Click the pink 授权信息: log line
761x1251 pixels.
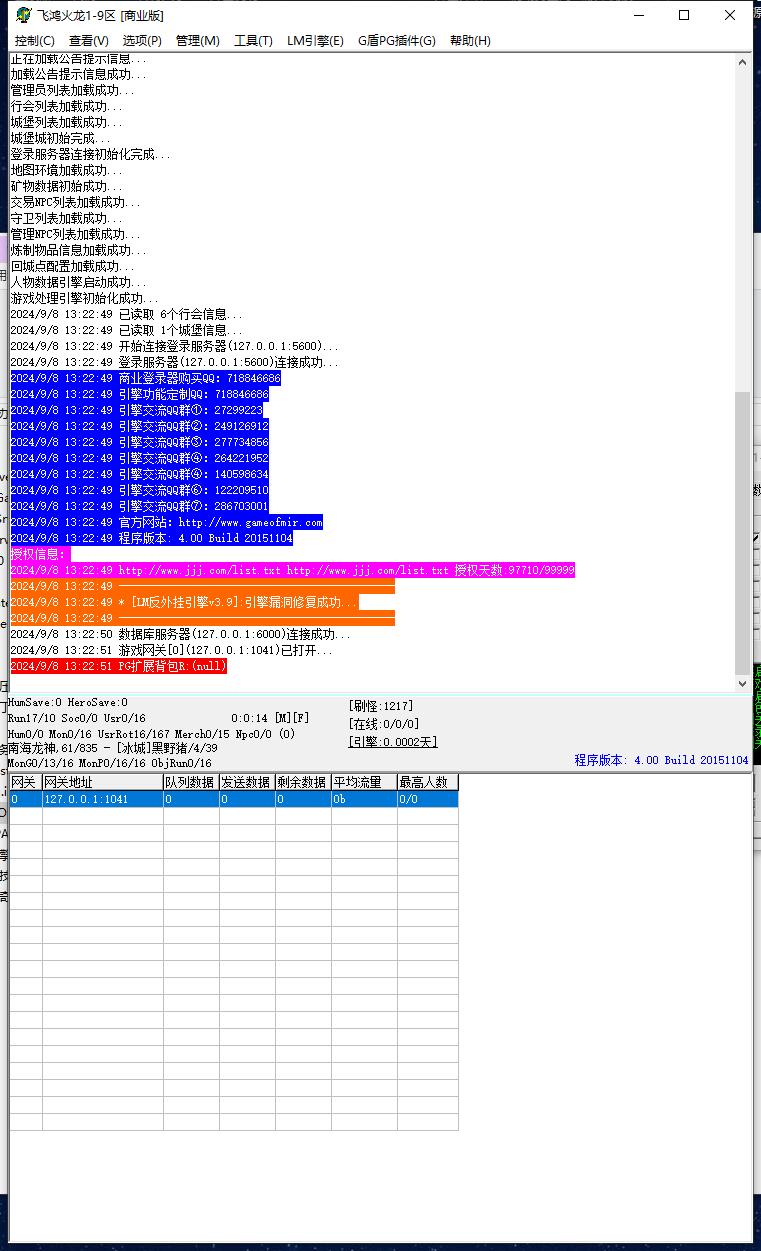tap(40, 554)
